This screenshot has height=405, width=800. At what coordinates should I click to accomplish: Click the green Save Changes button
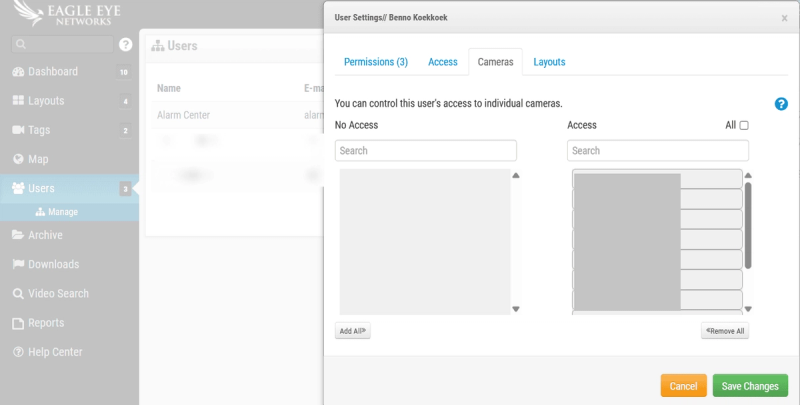[x=750, y=386]
